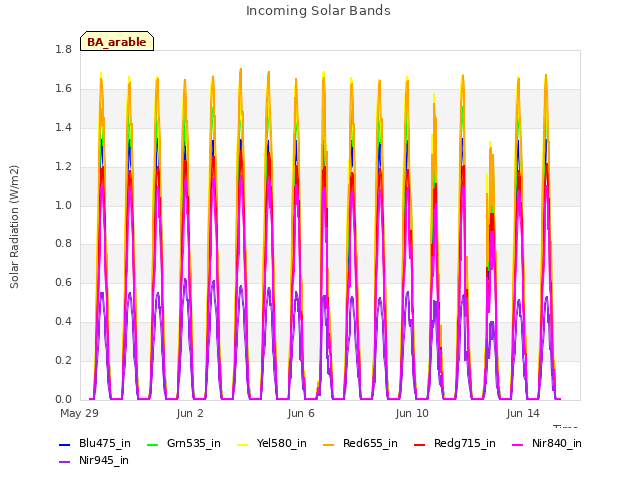
Task: Click the 1.0 y-axis tick label
Action: click(63, 205)
